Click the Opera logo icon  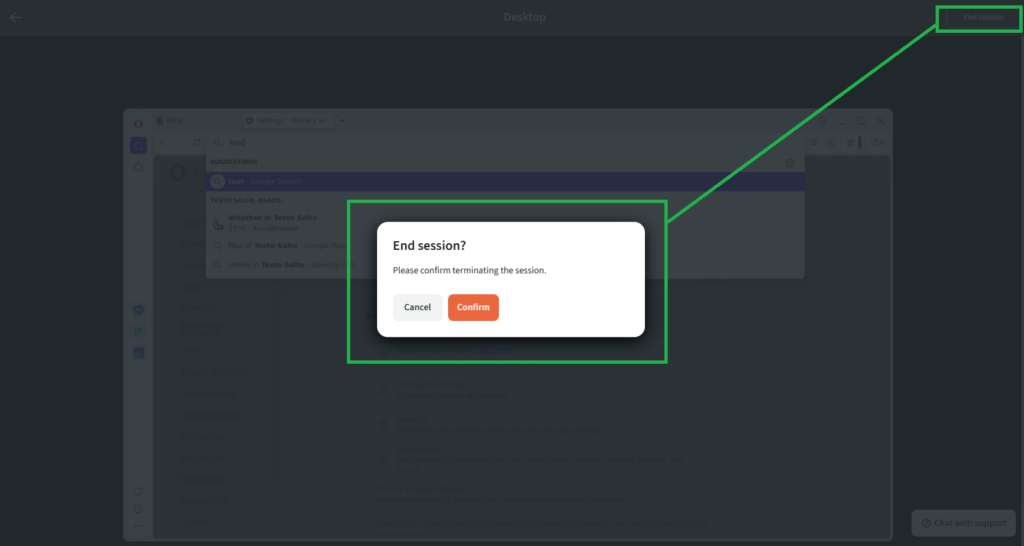(x=138, y=122)
